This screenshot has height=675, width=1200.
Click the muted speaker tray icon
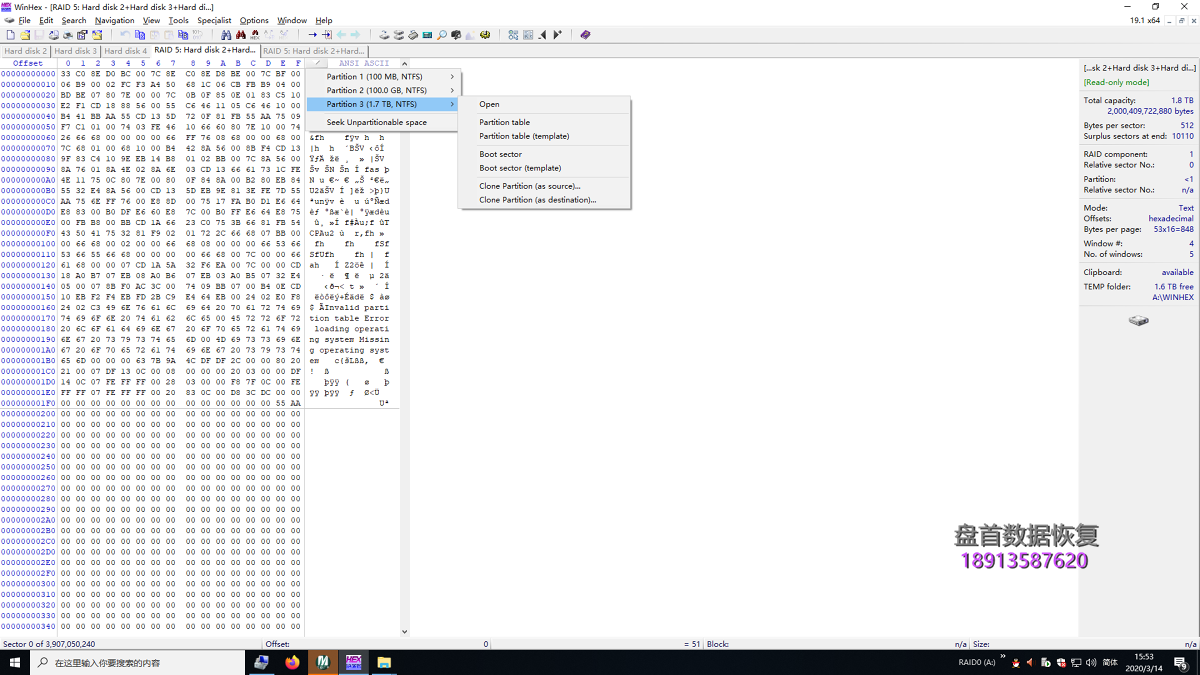point(1030,662)
